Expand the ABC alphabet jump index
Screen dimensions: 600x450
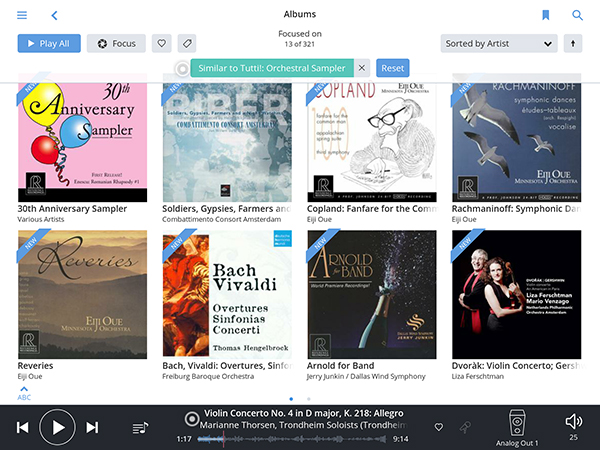24,393
